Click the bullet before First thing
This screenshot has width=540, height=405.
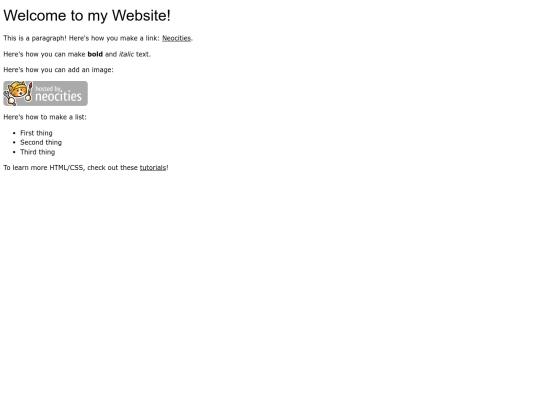[x=14, y=133]
